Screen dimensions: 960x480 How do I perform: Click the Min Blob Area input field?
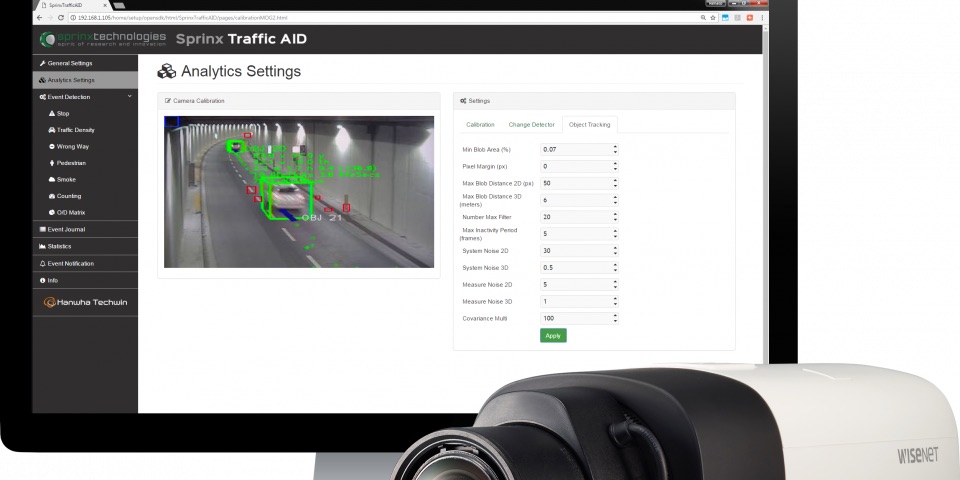(579, 149)
